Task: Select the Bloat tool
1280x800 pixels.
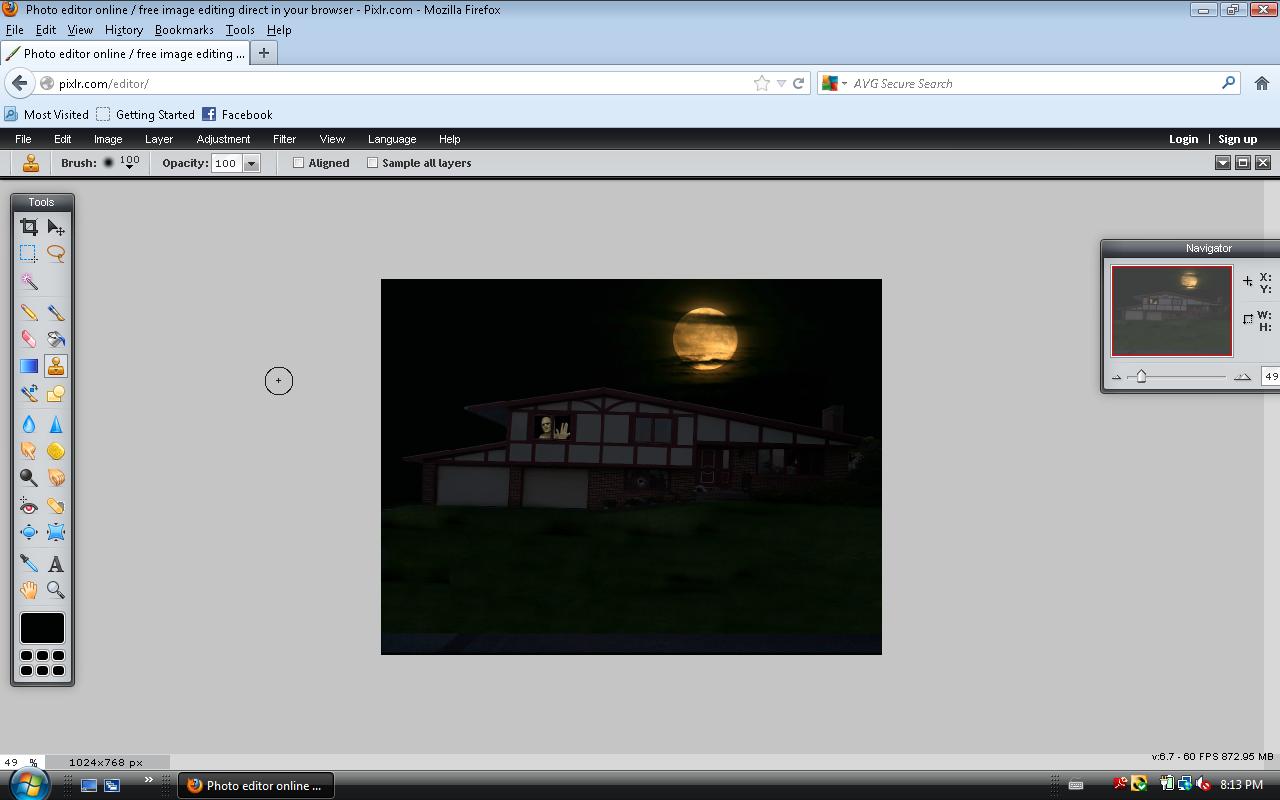Action: click(x=29, y=533)
